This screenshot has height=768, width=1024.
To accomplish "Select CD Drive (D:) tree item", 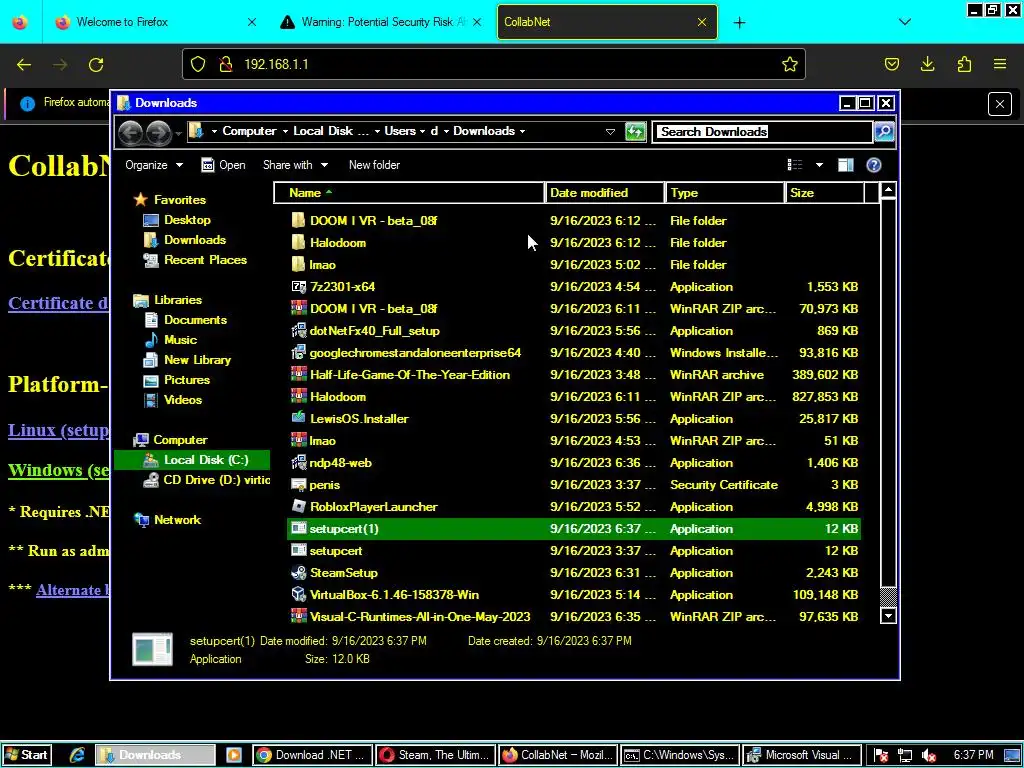I will (206, 480).
